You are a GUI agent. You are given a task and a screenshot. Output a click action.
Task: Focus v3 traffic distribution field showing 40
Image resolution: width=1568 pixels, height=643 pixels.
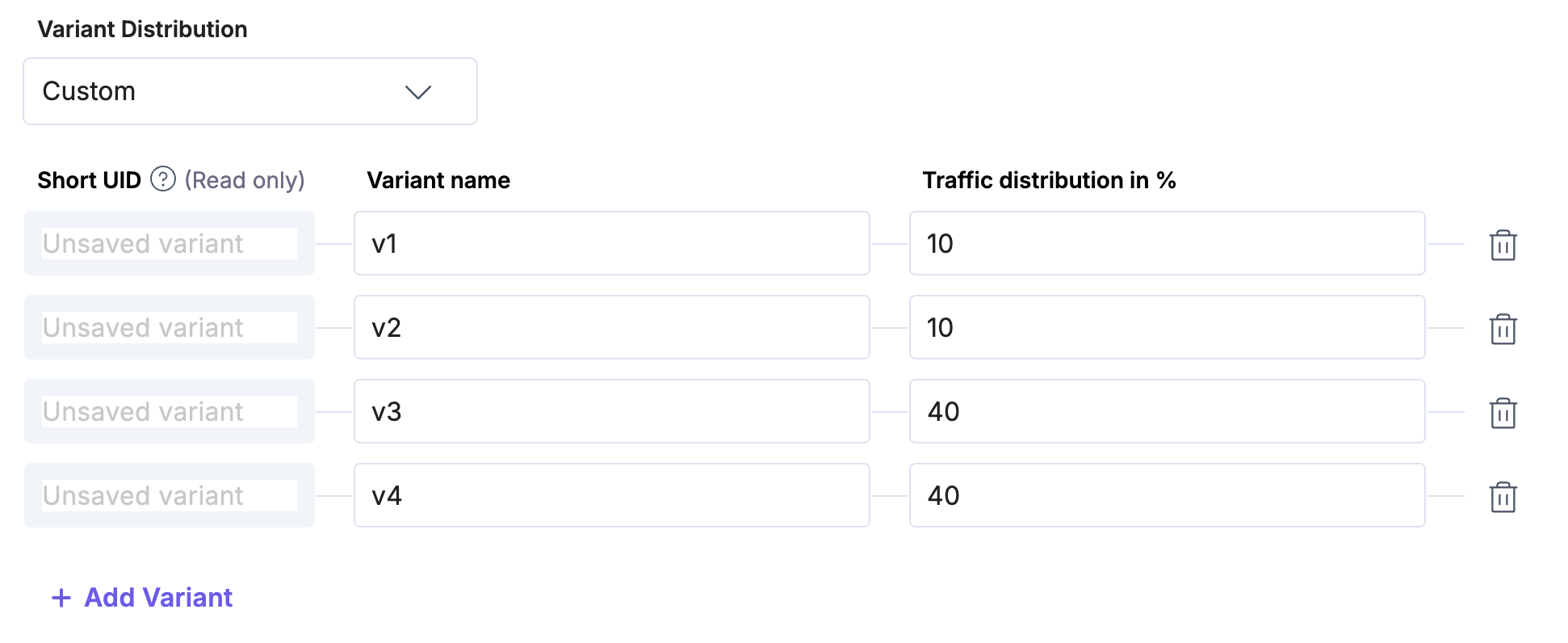click(x=1167, y=411)
